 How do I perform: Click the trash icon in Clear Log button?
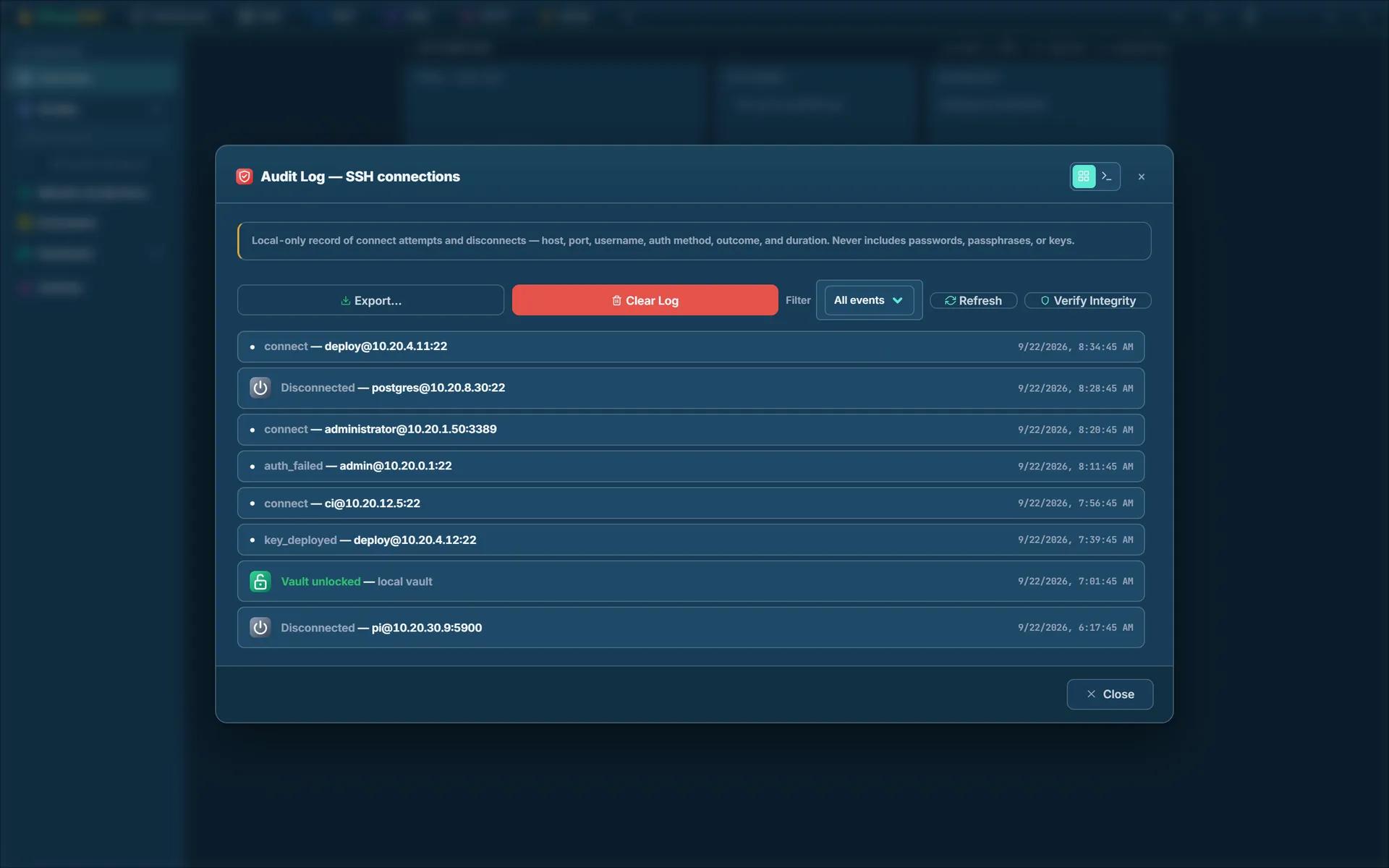616,301
